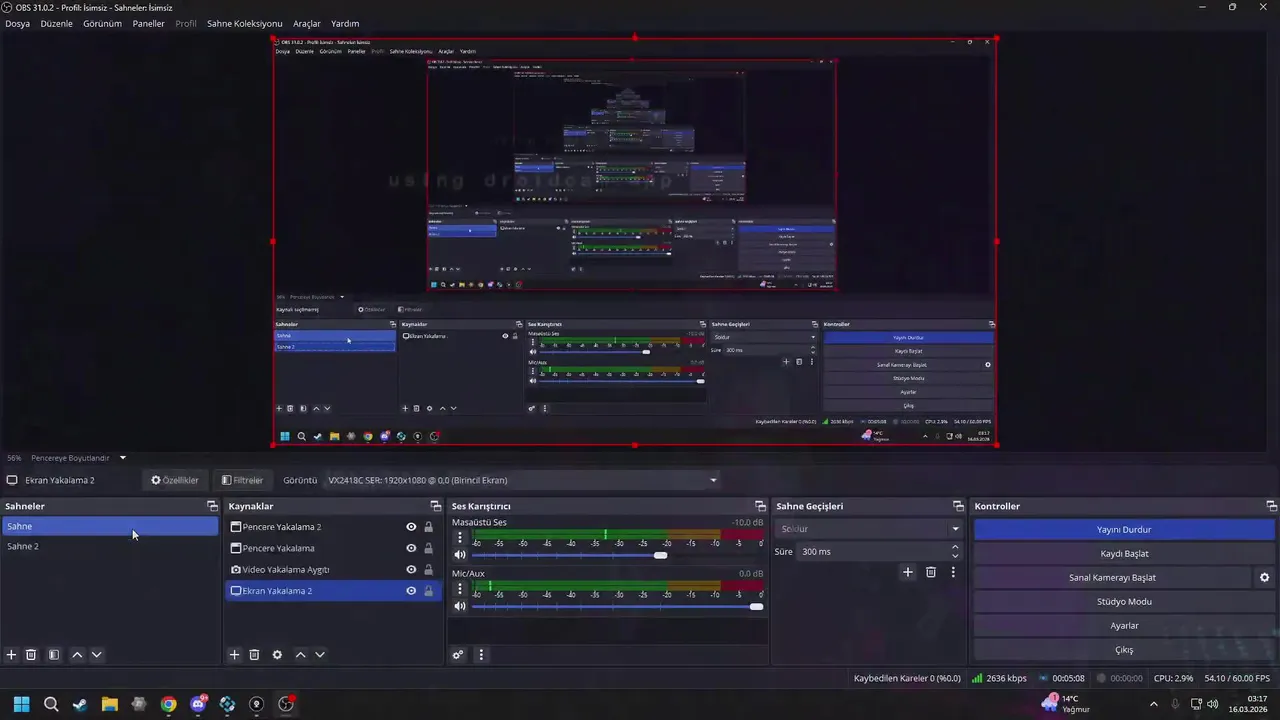Open preview scaling dropdown Pencereye Boyutlandır
The width and height of the screenshot is (1280, 720).
coord(77,458)
